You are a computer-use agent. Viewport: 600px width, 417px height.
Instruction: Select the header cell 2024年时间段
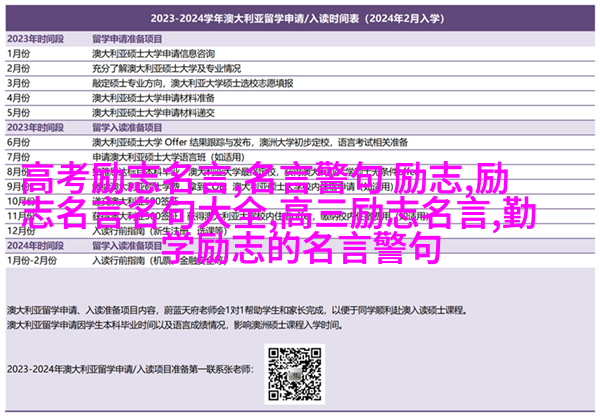[35, 246]
